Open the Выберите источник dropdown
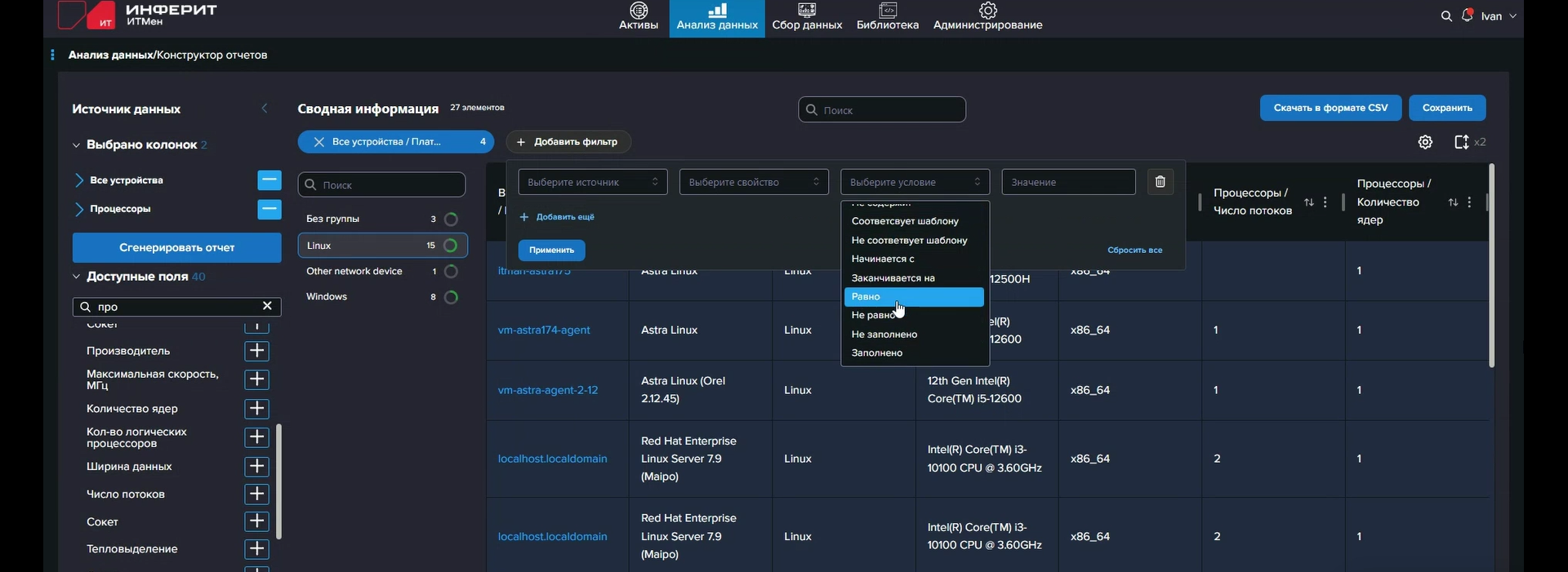 (x=592, y=182)
